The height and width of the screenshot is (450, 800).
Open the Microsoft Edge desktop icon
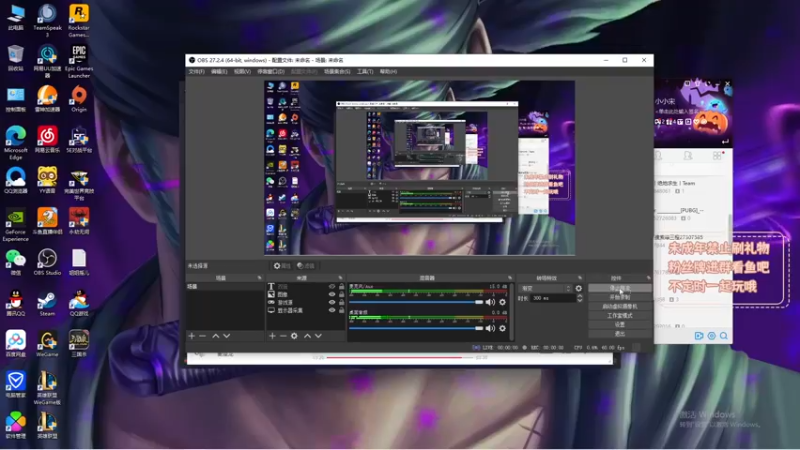16,142
